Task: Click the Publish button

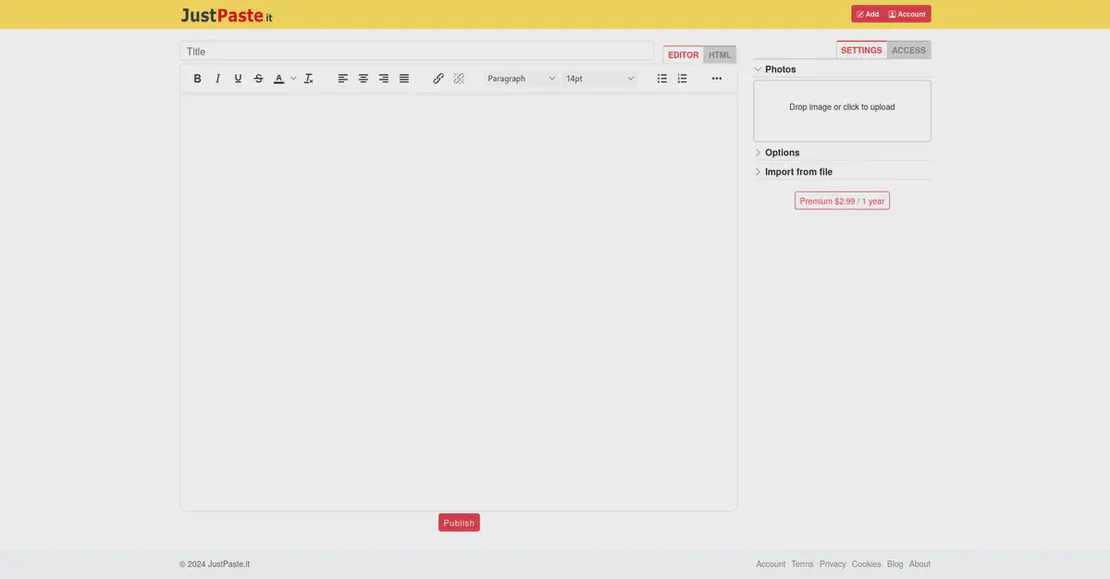Action: coord(459,523)
